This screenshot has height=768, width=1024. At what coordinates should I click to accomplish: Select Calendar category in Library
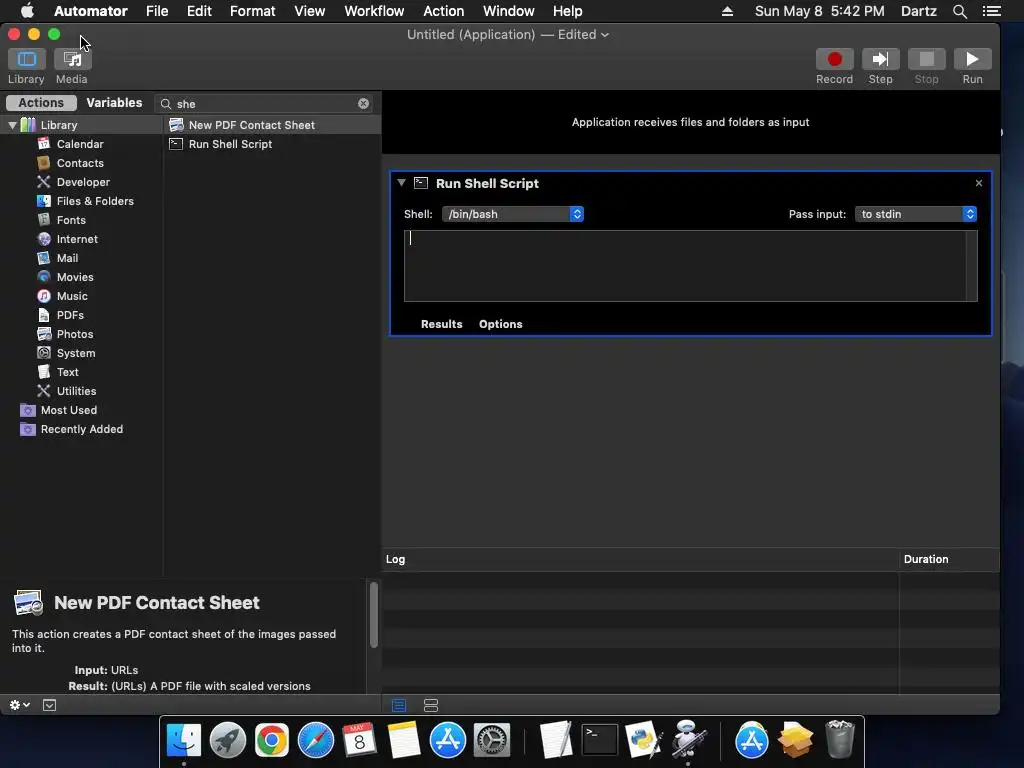pyautogui.click(x=80, y=144)
